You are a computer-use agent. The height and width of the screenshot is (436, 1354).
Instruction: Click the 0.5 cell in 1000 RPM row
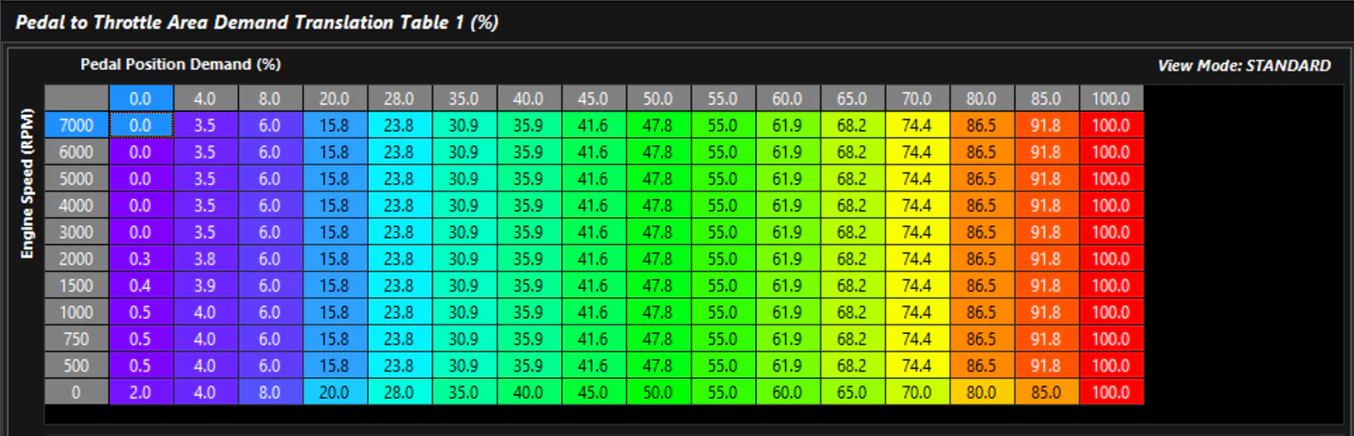(141, 311)
